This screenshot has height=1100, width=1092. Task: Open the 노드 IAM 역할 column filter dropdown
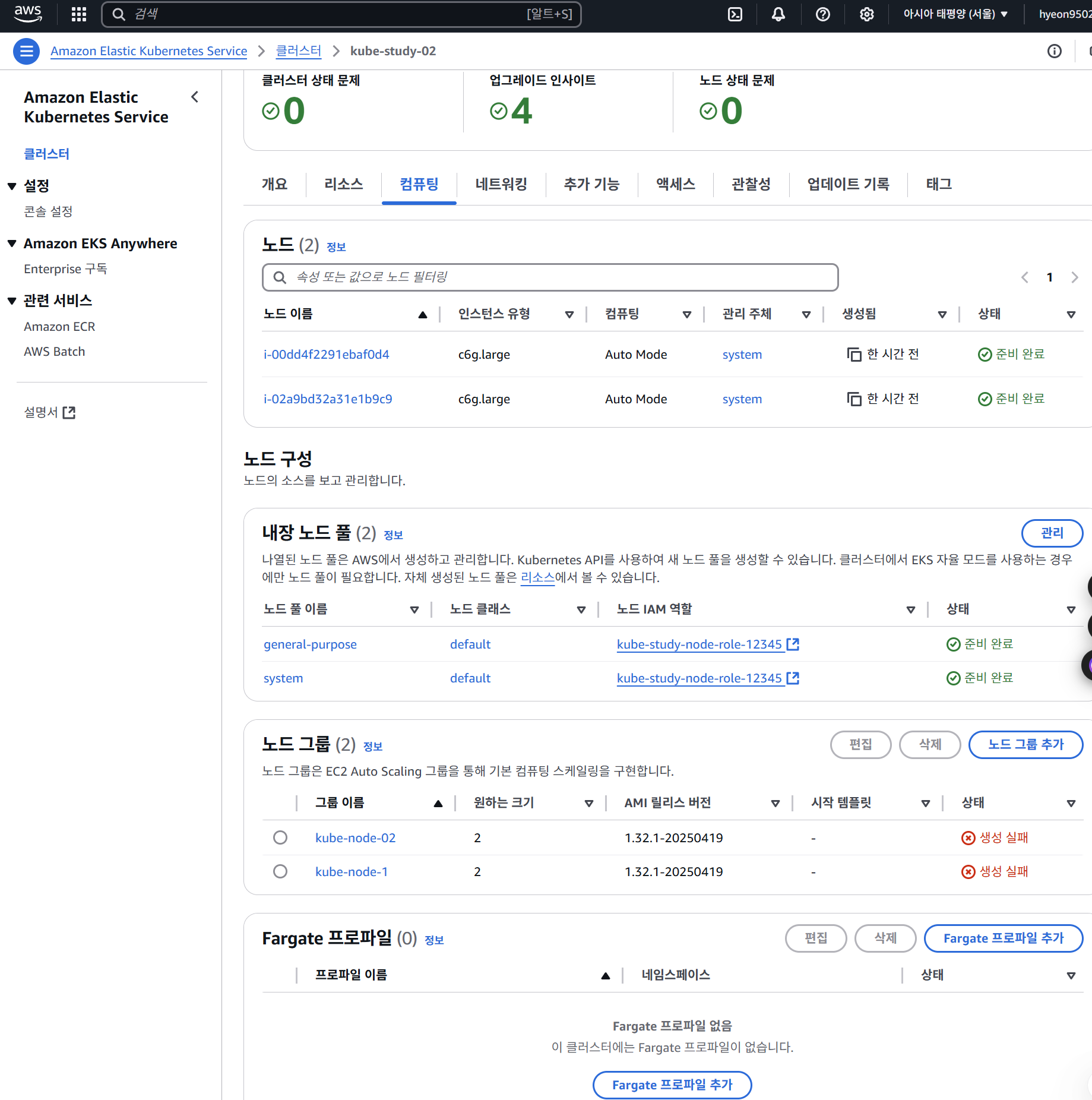click(x=911, y=610)
